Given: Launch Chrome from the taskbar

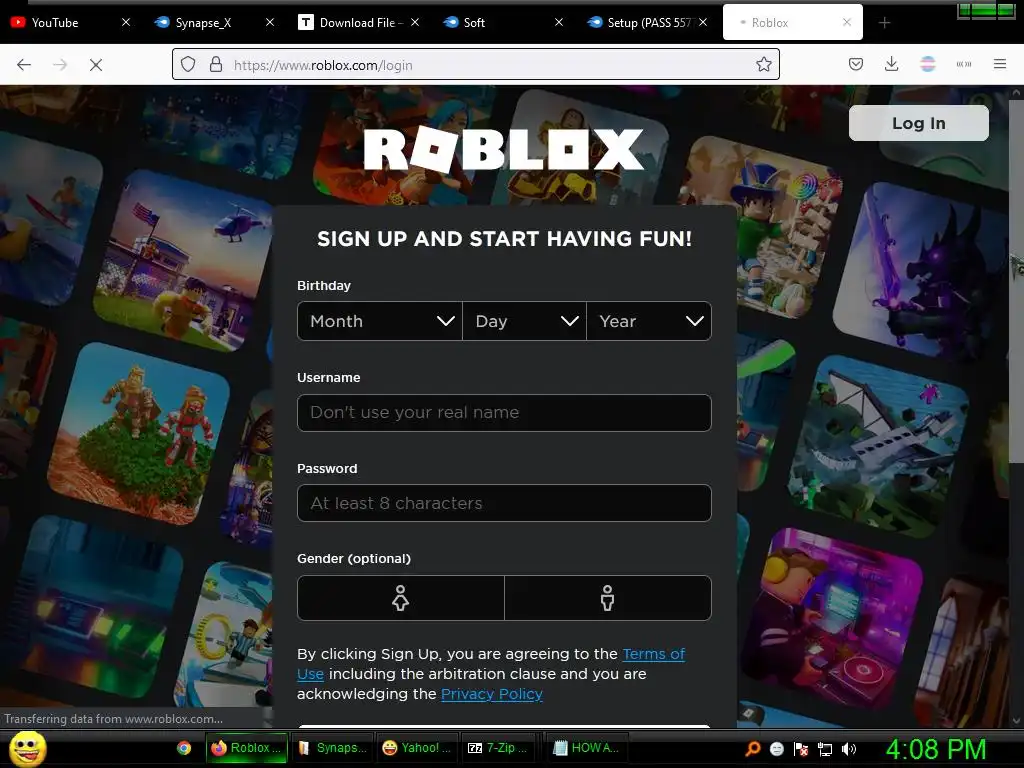Looking at the screenshot, I should (x=184, y=748).
